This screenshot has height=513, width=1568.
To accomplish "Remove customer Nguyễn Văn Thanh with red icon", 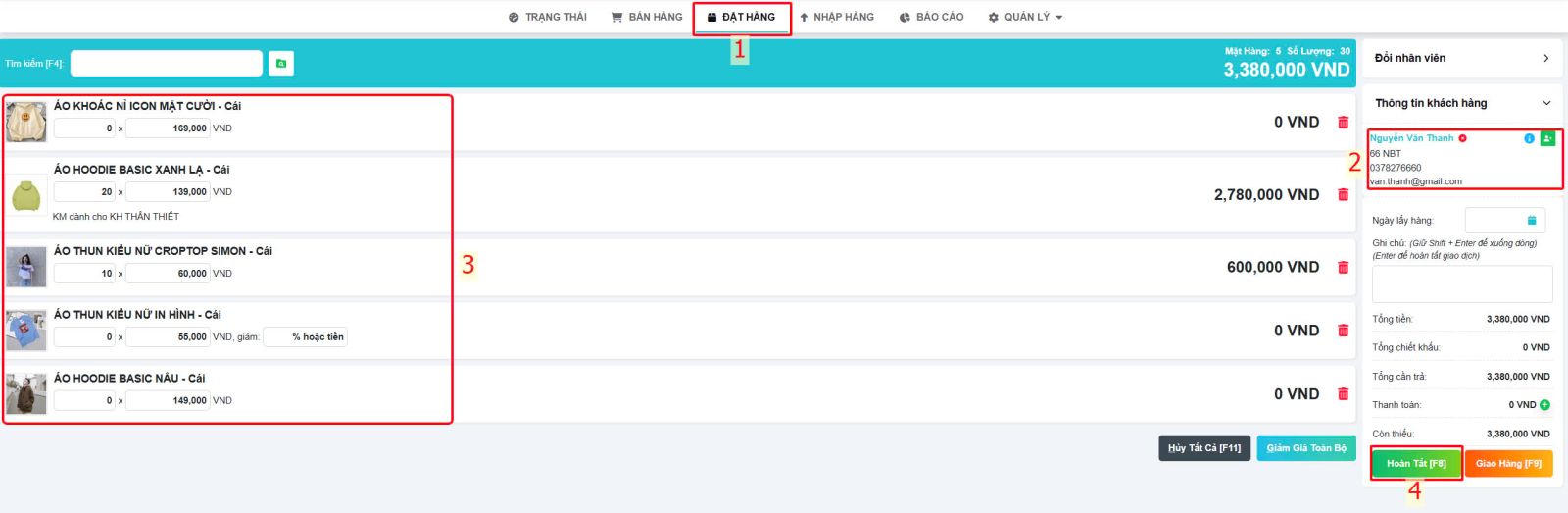I will click(x=1462, y=138).
